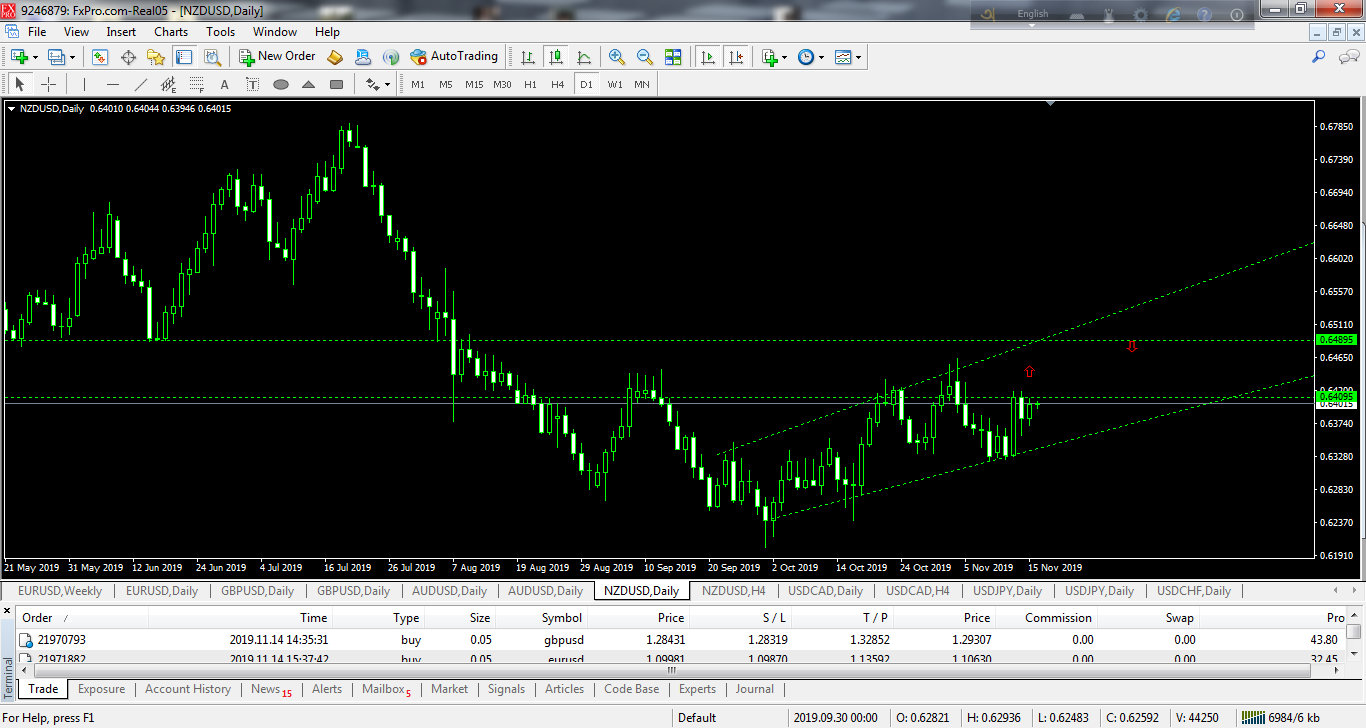
Task: Click the Default profile status bar entry
Action: click(x=697, y=717)
